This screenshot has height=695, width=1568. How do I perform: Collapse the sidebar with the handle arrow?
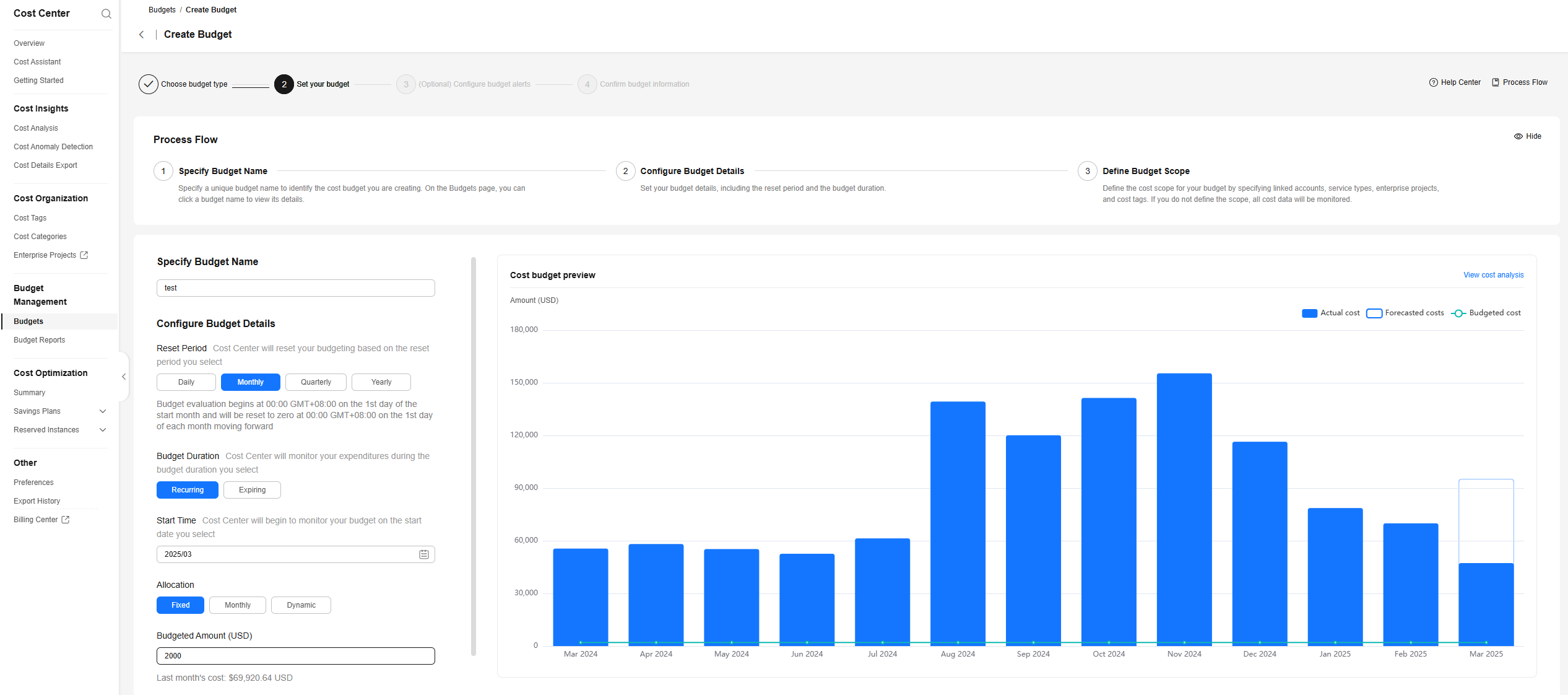(124, 377)
